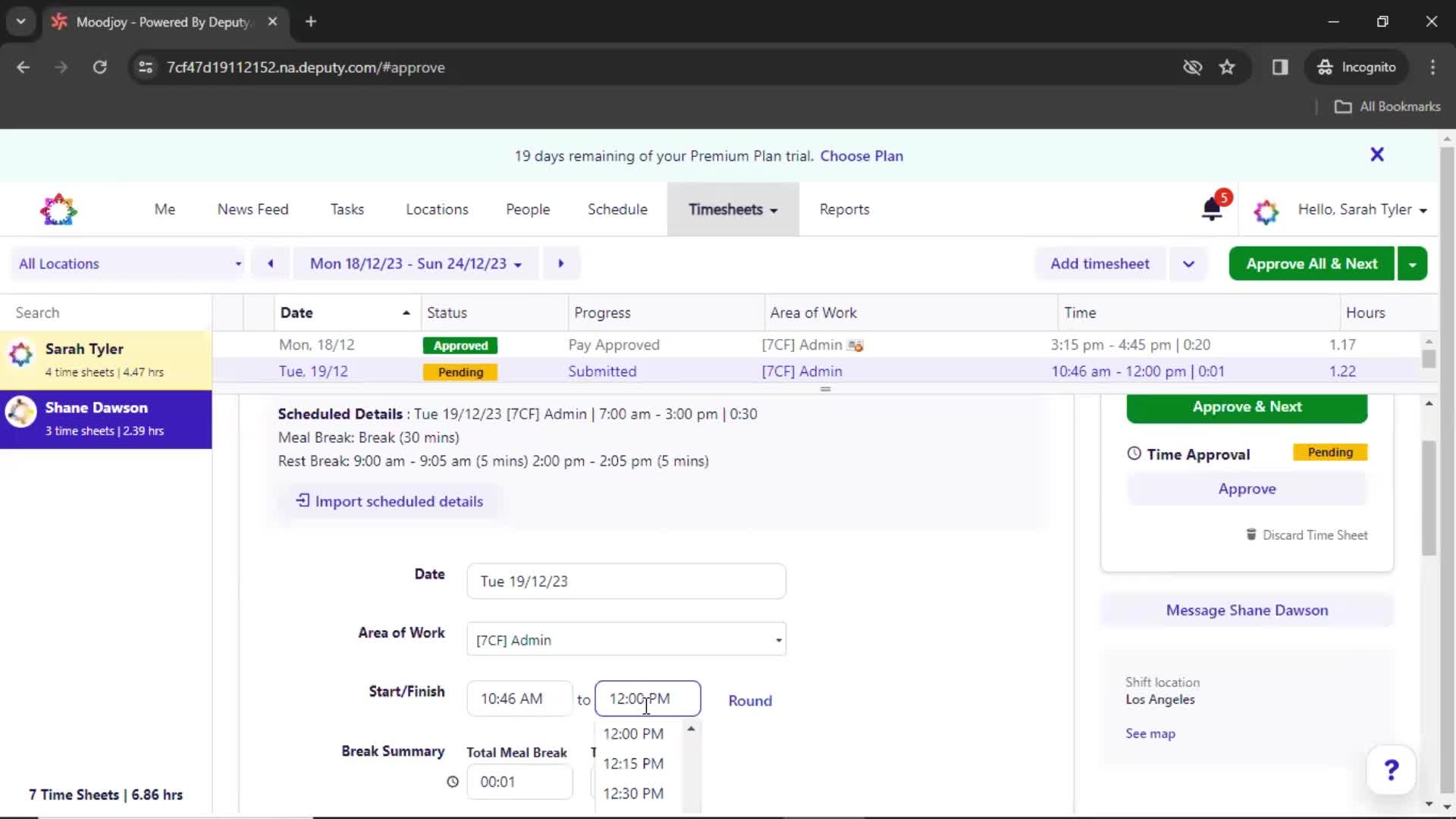Click the Moodjoy logo in the navigation bar
This screenshot has width=1456, height=819.
[58, 209]
